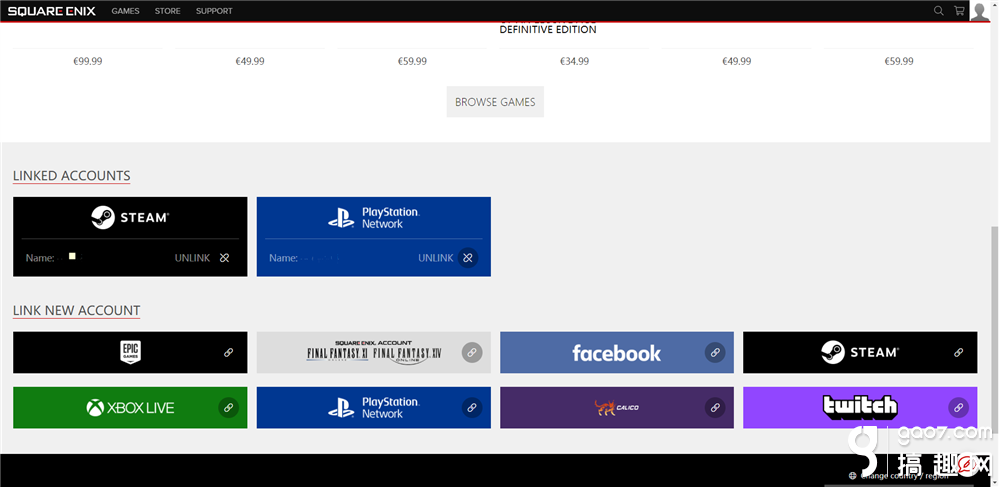Click the Calico cat logo
This screenshot has height=487, width=999.
point(616,407)
